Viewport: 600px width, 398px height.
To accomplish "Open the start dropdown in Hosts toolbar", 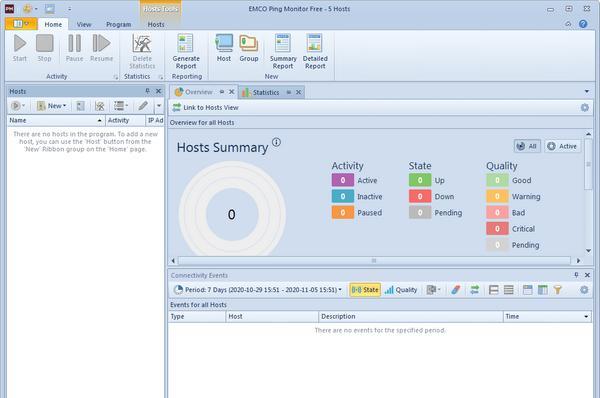I will pos(18,106).
